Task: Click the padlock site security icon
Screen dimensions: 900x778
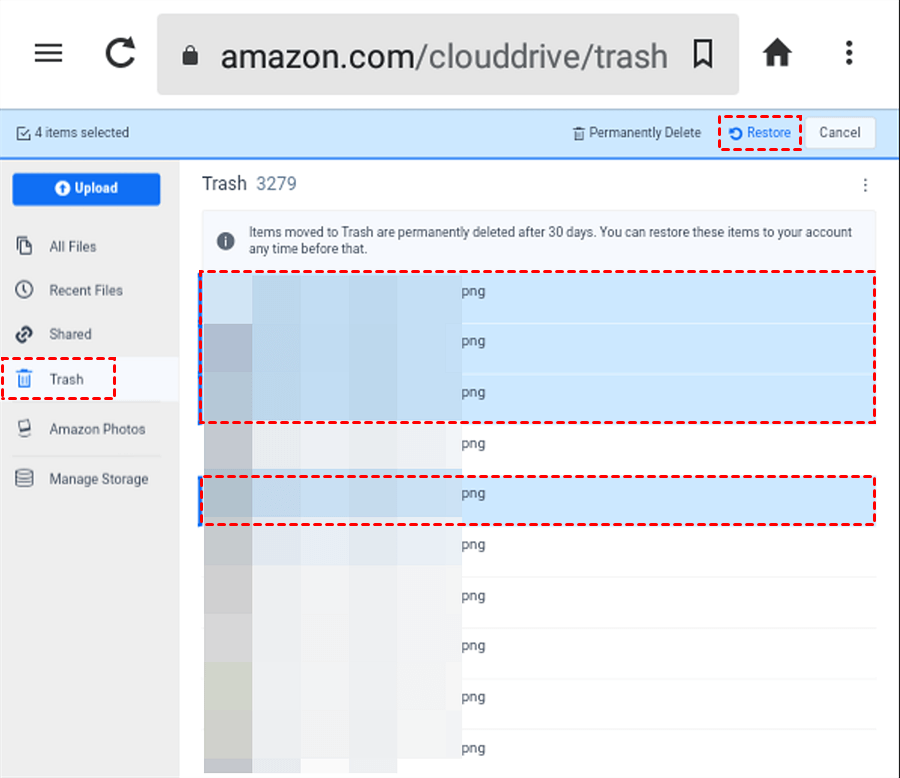Action: point(190,56)
